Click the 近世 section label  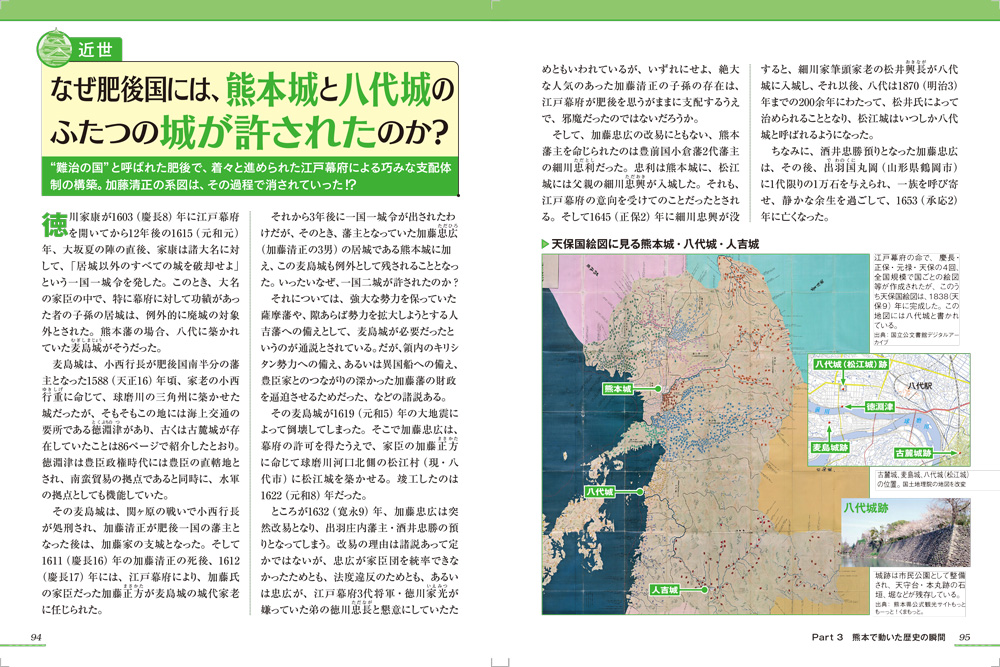pos(96,50)
